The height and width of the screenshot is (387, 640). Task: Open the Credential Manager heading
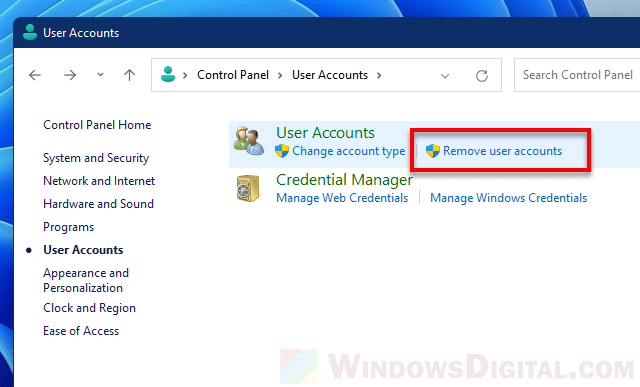(344, 180)
